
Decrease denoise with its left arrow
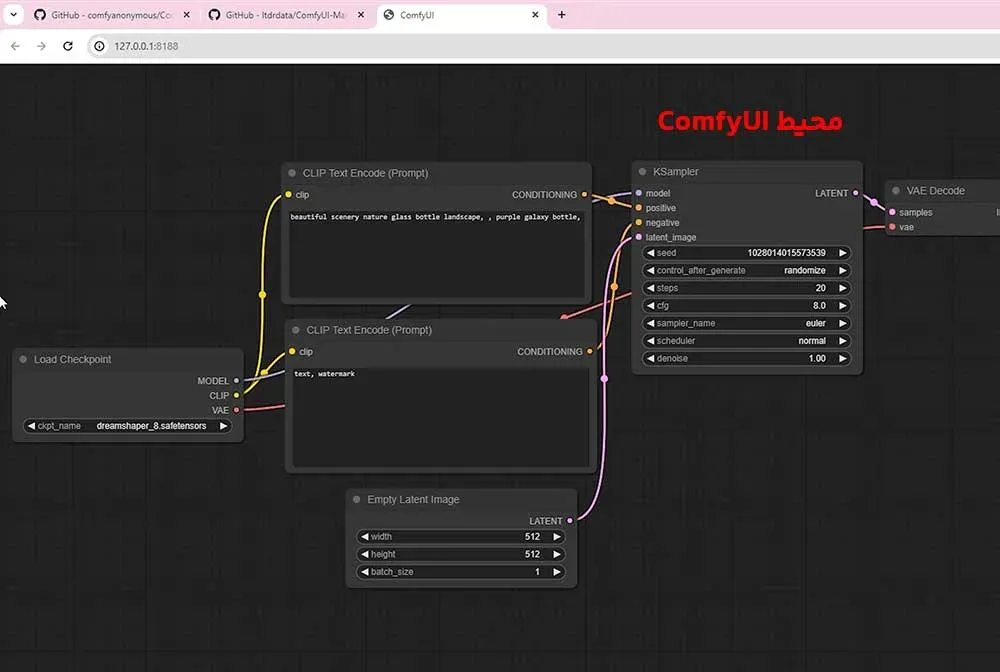[651, 358]
